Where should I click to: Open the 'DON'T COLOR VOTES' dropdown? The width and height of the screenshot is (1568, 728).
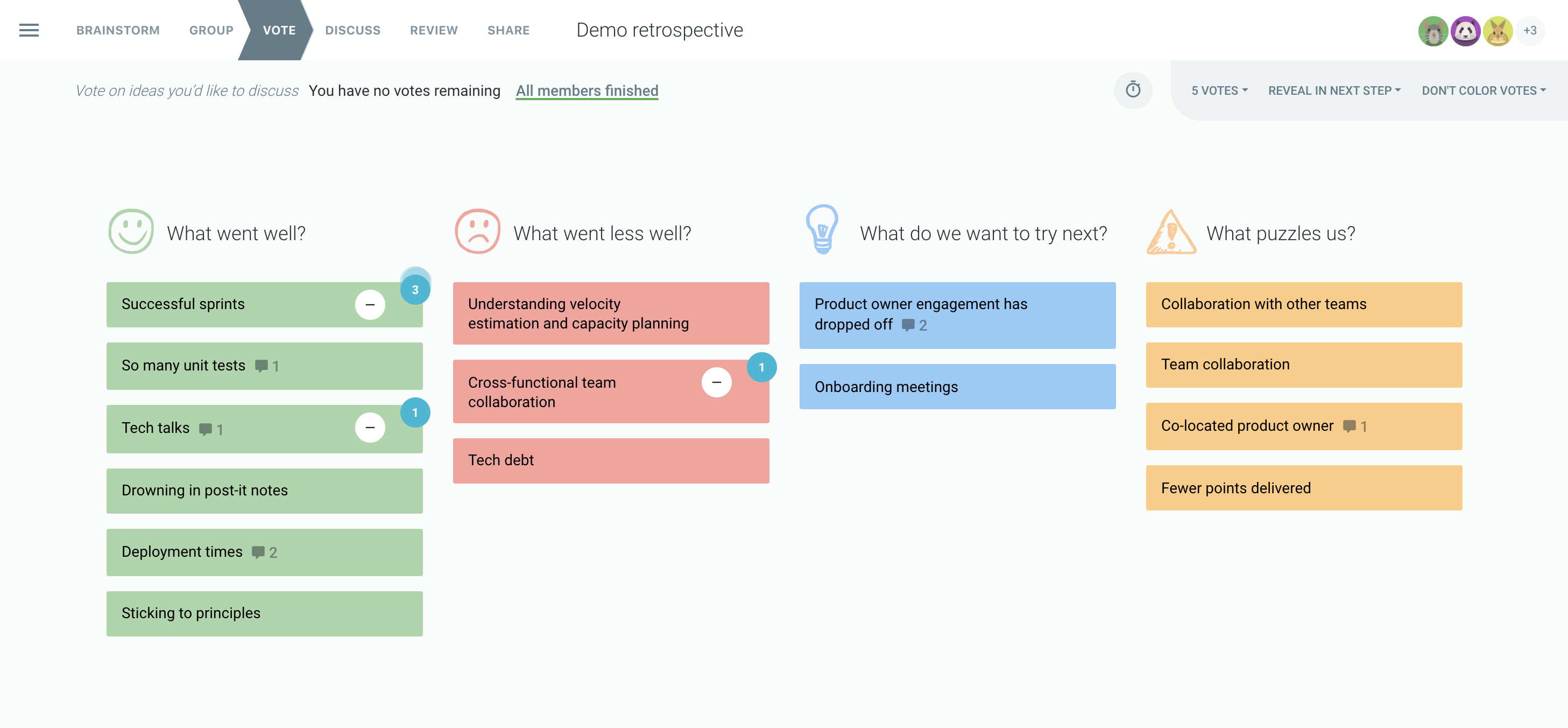coord(1484,90)
